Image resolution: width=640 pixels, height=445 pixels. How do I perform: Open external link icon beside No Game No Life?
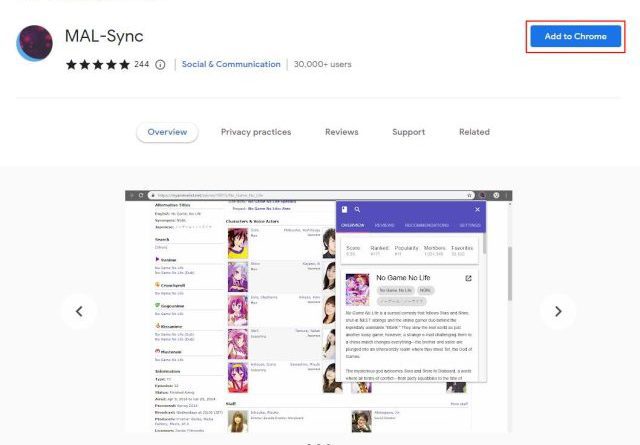click(468, 278)
